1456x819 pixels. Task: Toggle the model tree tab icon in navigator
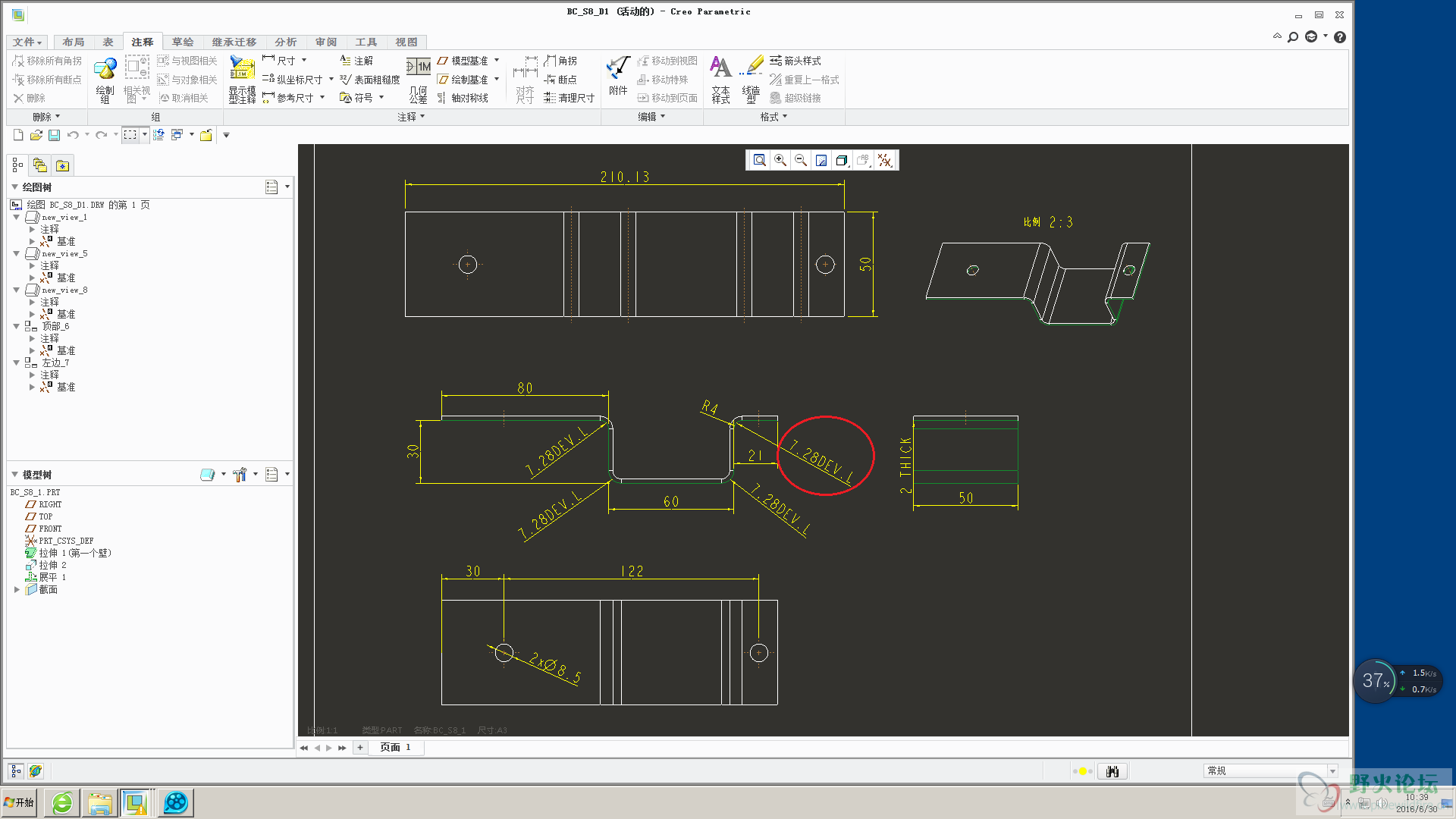pos(17,165)
